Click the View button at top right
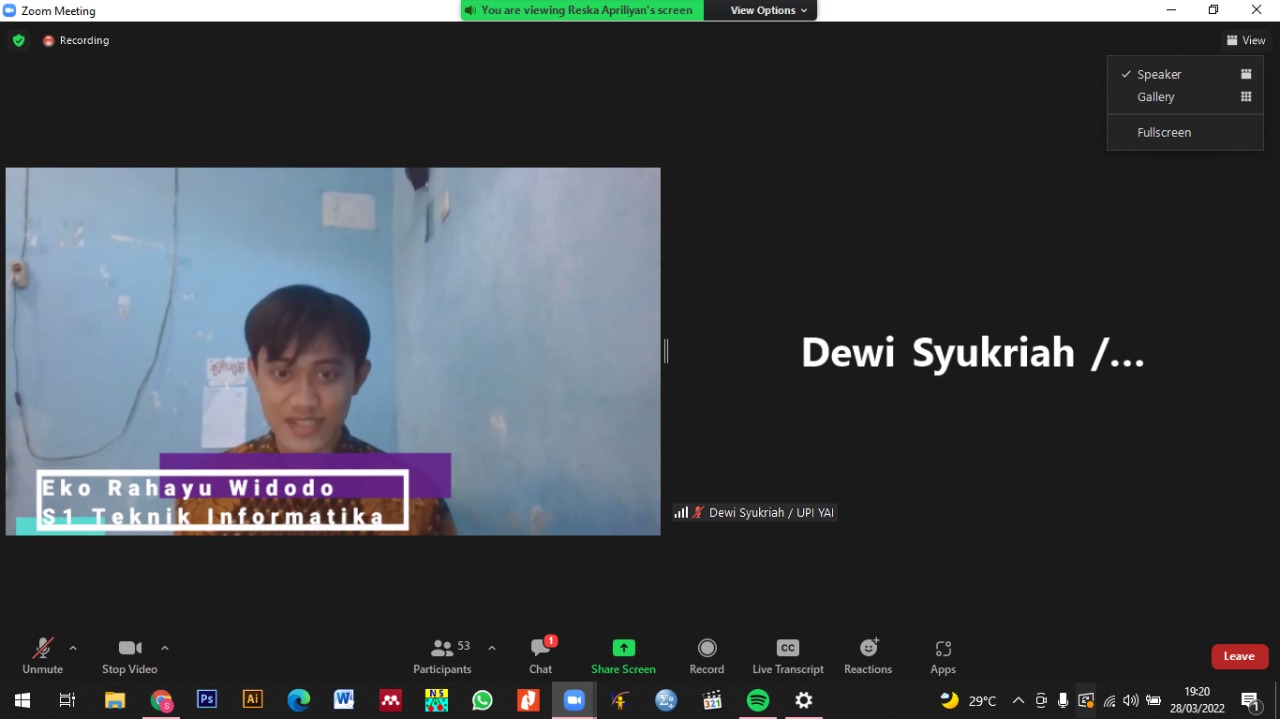 [x=1246, y=40]
